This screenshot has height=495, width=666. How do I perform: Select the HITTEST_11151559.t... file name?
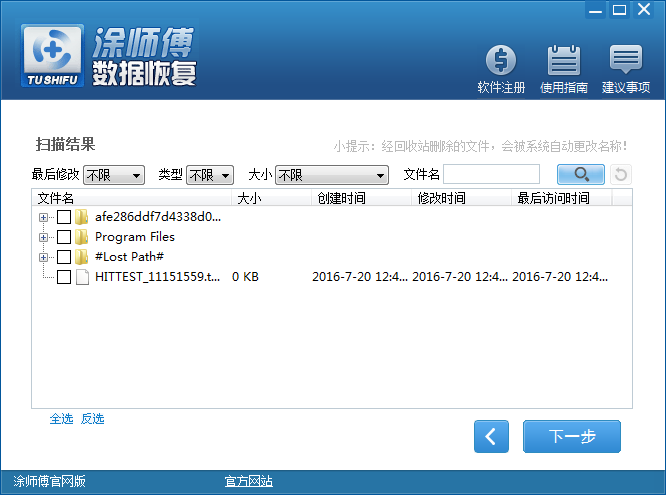[158, 277]
